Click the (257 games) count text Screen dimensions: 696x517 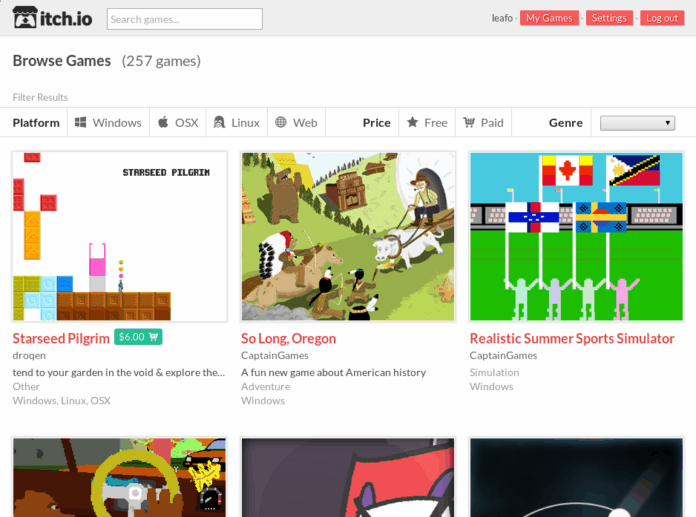161,61
